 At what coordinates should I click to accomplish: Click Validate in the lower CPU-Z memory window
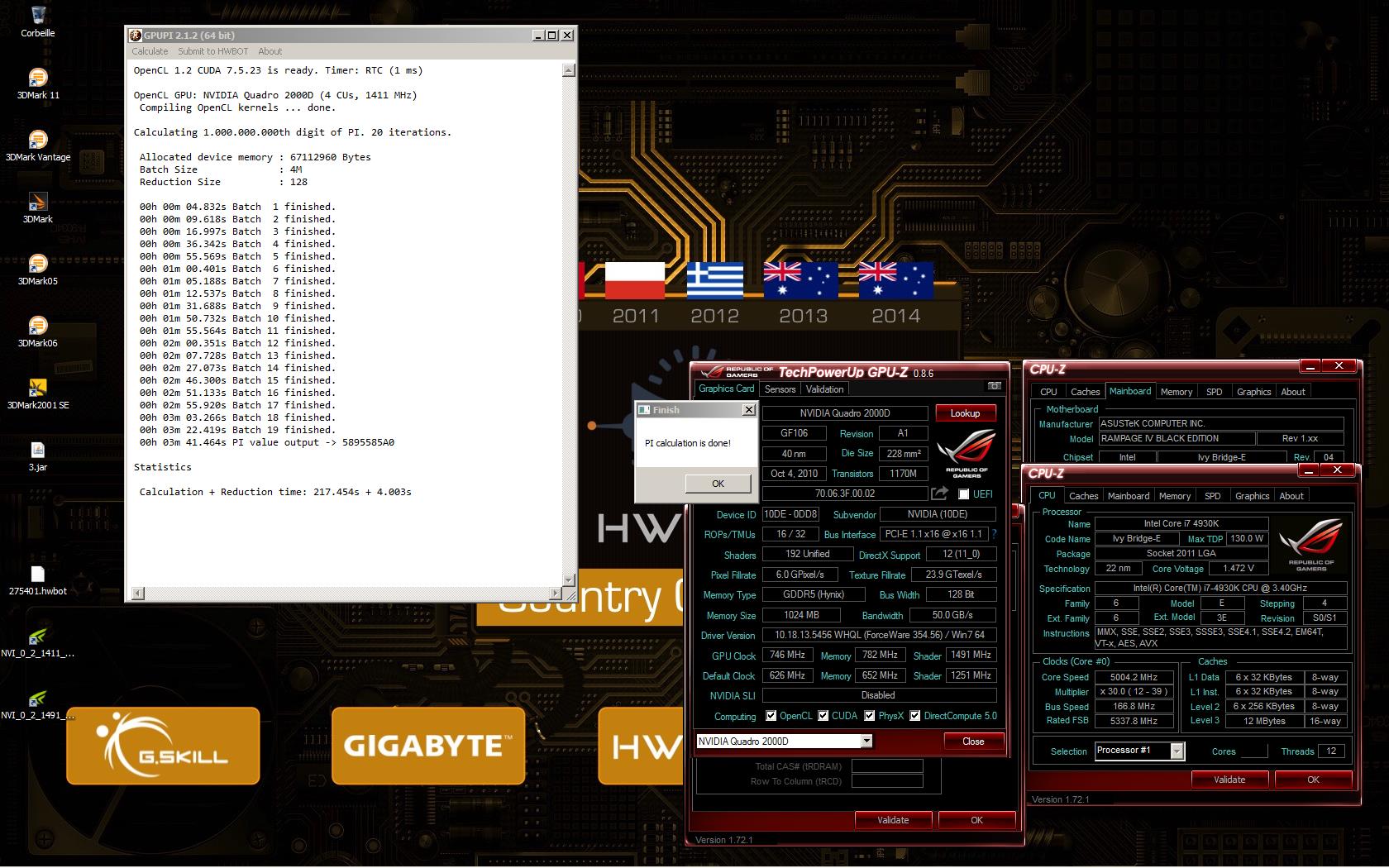[893, 820]
